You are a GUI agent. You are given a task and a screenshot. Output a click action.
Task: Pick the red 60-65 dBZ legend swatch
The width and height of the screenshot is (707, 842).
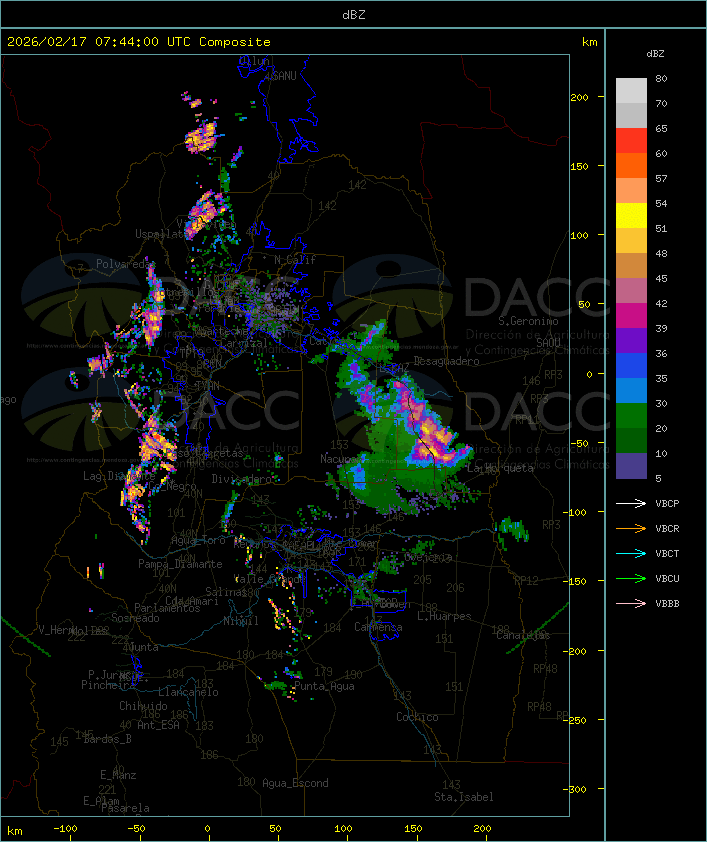pos(631,141)
